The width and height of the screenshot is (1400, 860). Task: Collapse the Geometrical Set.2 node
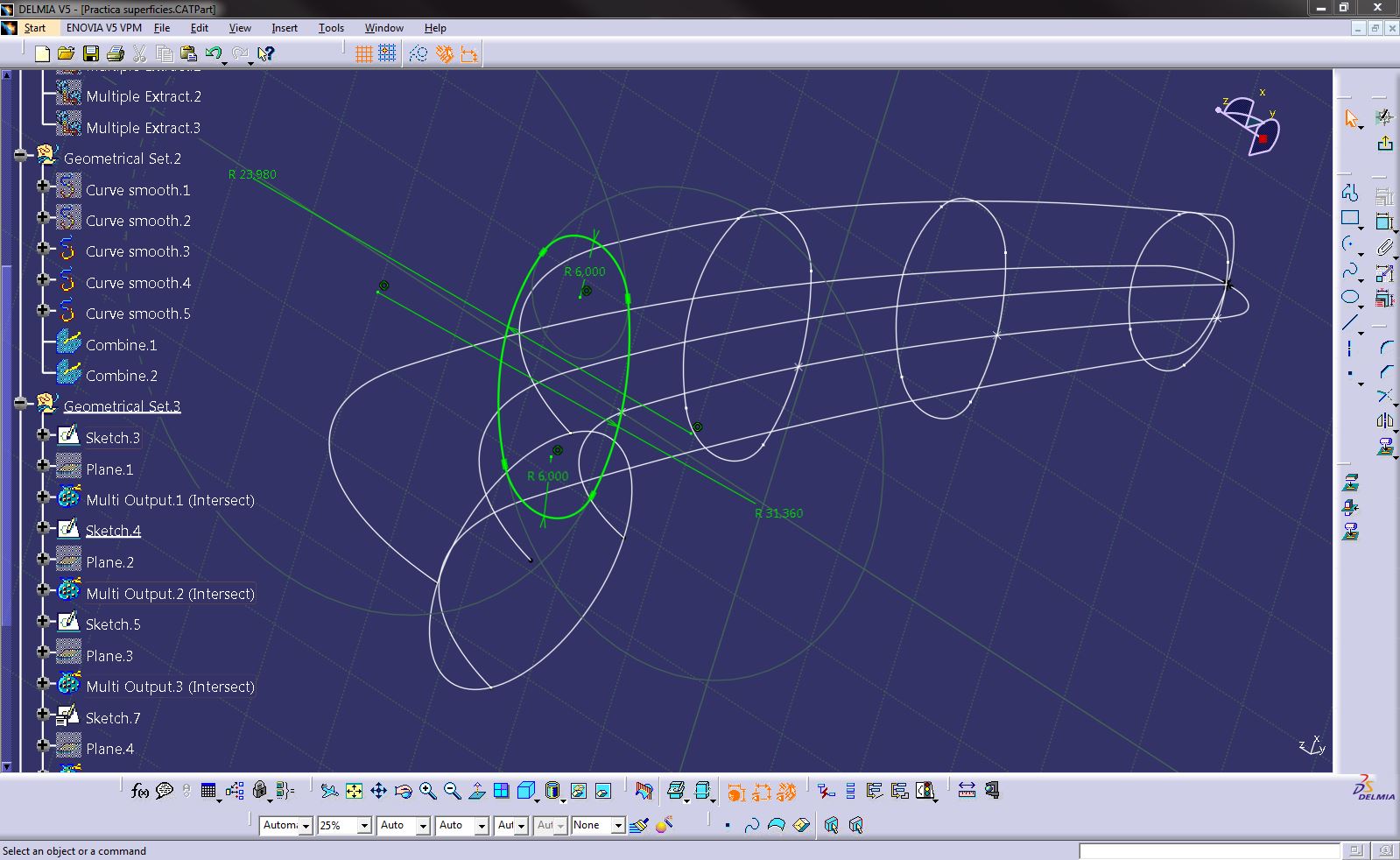(21, 156)
